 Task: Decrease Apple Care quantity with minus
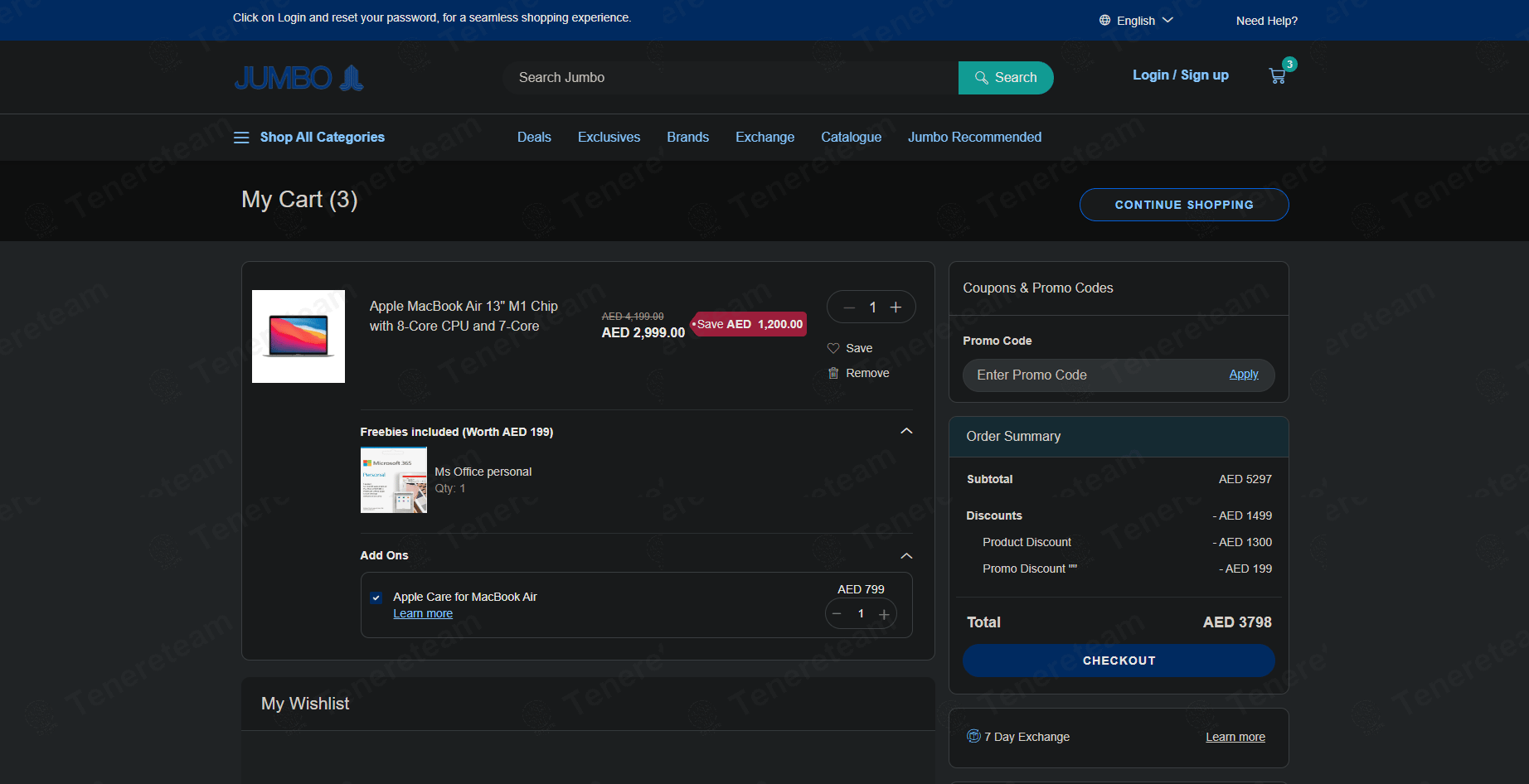click(x=837, y=614)
